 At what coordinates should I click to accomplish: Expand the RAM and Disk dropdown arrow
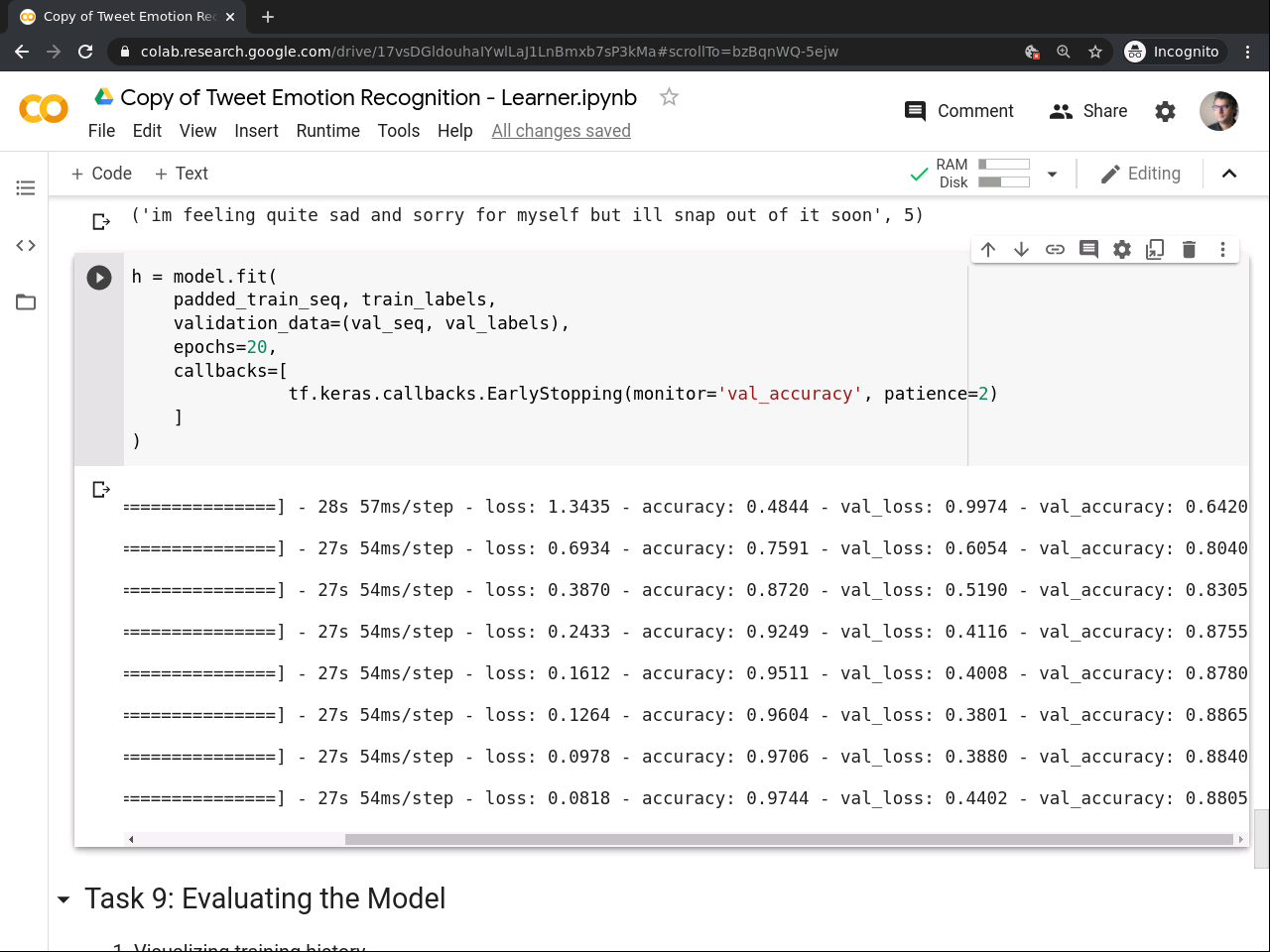click(1052, 175)
